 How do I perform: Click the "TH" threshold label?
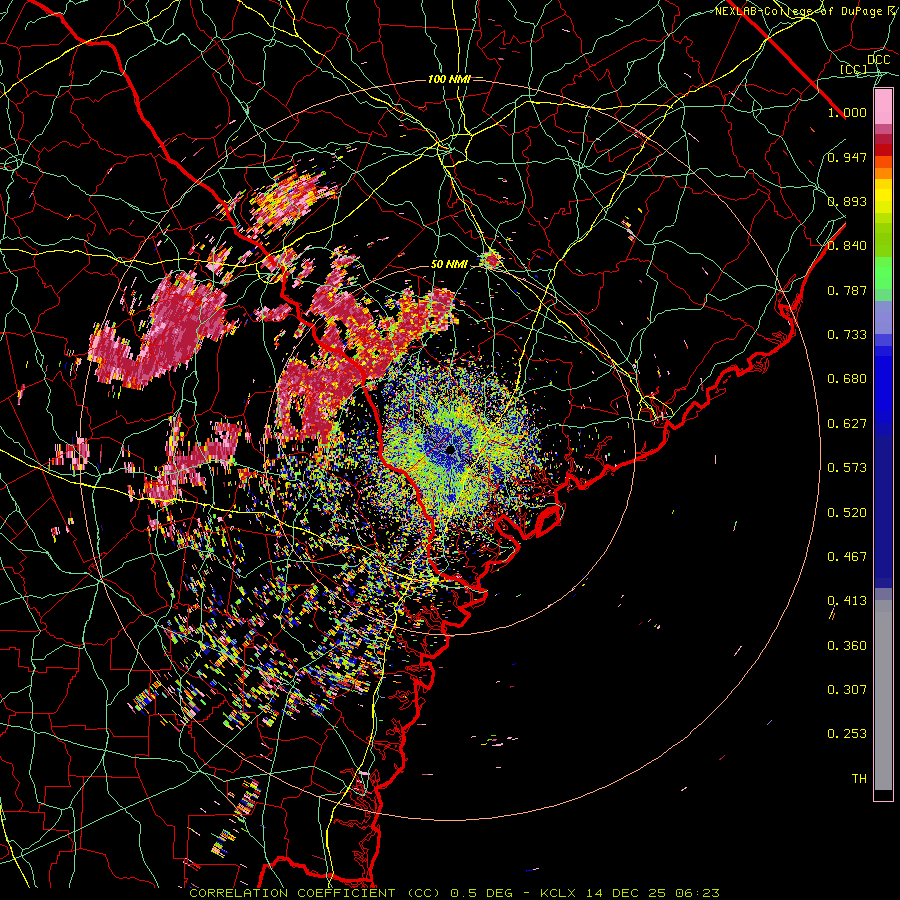(859, 779)
